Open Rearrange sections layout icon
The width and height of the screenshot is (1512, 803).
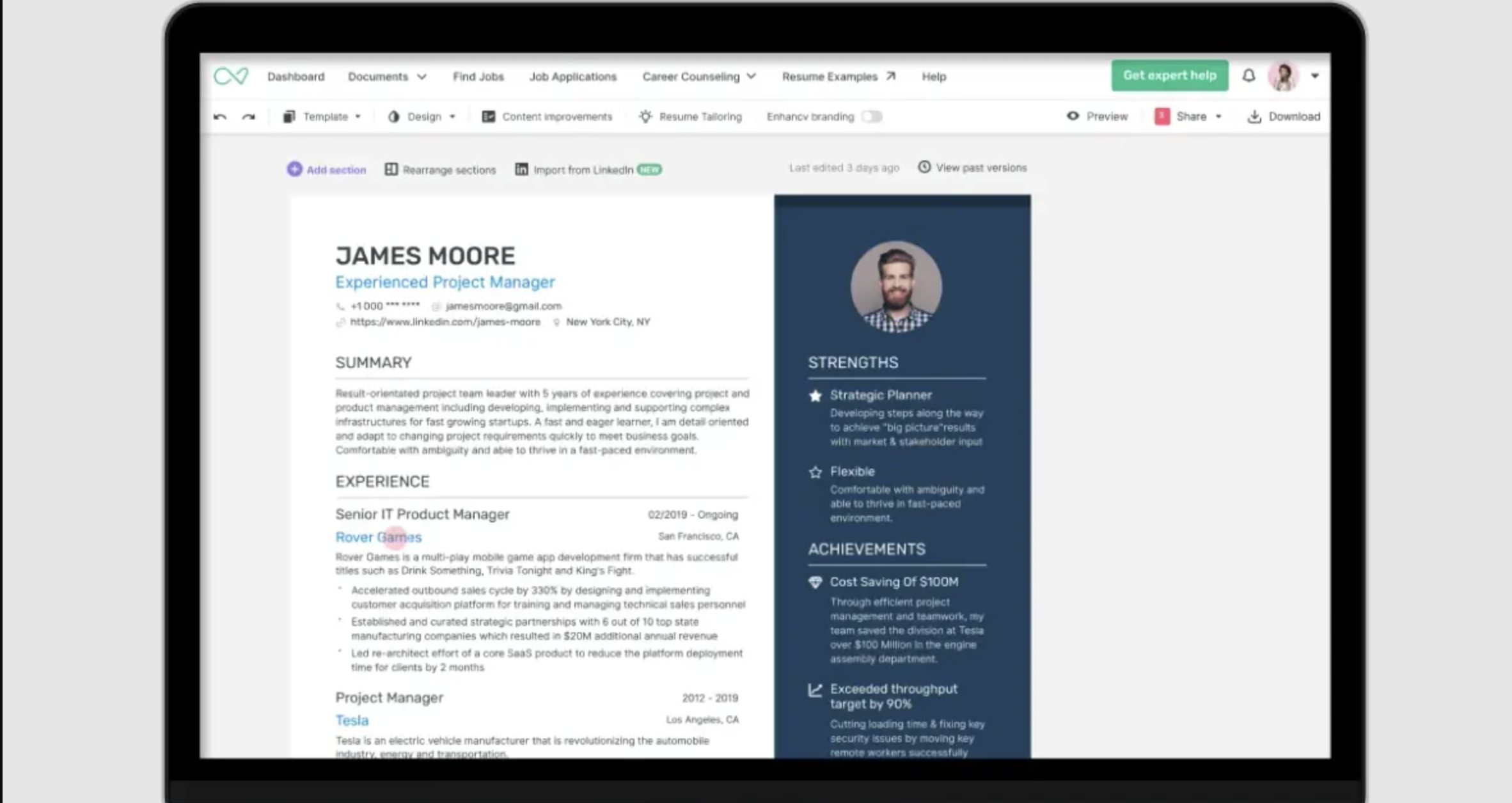pos(391,169)
